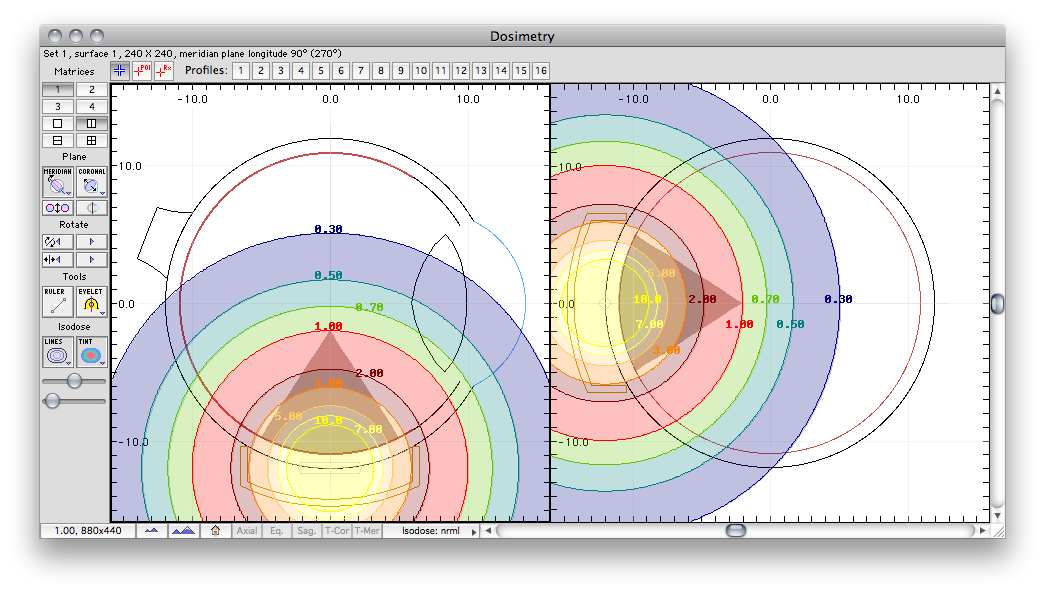This screenshot has width=1045, height=593.
Task: Select the red POI crosshair tool
Action: [x=142, y=71]
